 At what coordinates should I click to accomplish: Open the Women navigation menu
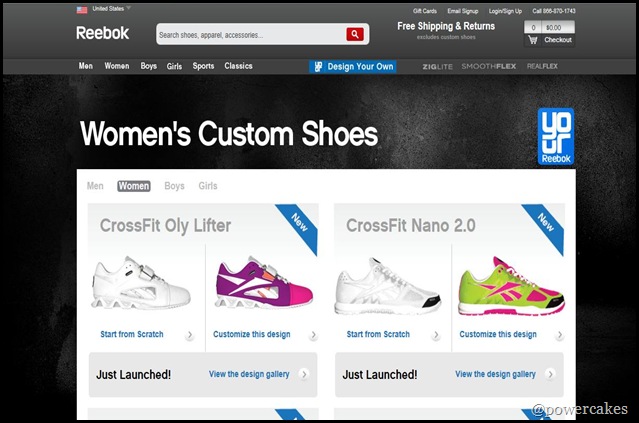tap(117, 66)
